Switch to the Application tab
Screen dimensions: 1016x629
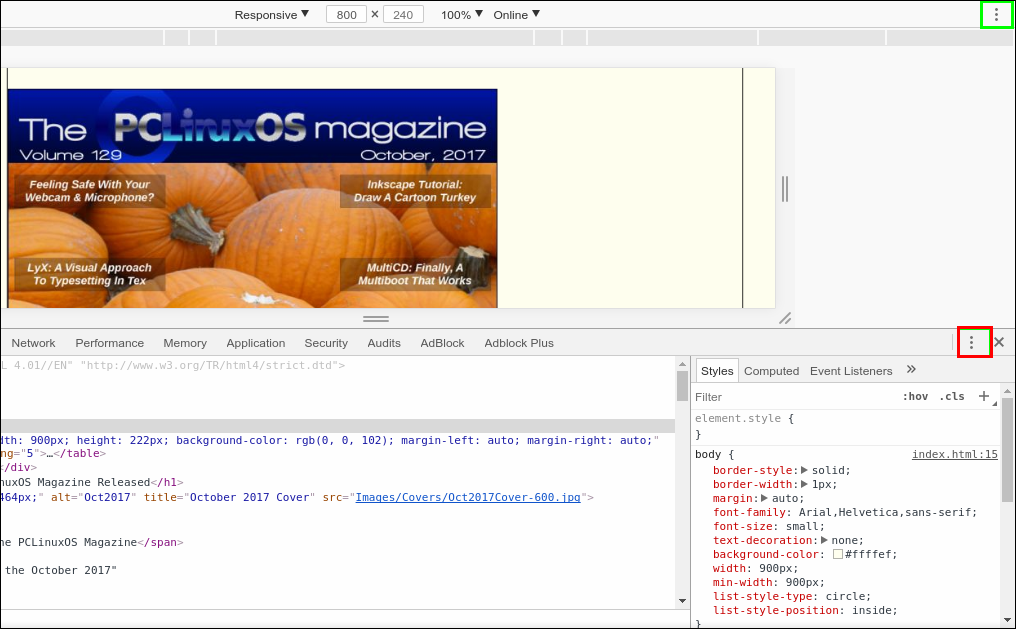[255, 343]
